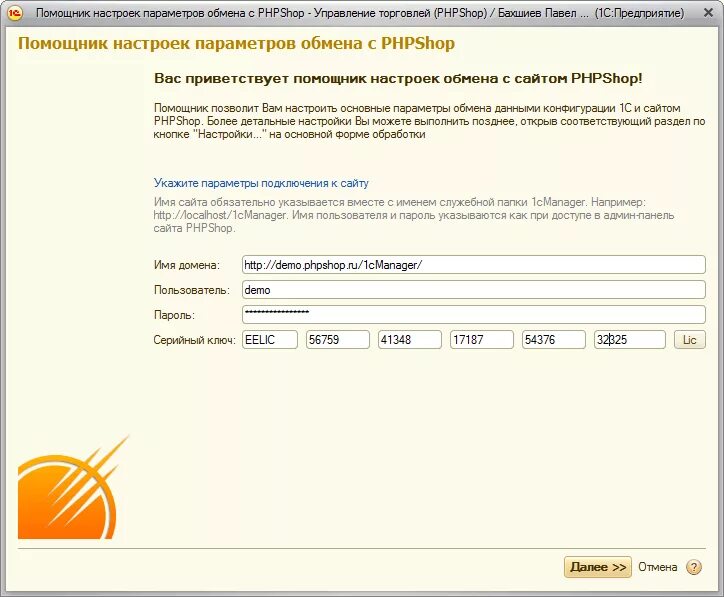Viewport: 724px width, 597px height.
Task: Focus the Пользователь field containing demo
Action: point(473,290)
